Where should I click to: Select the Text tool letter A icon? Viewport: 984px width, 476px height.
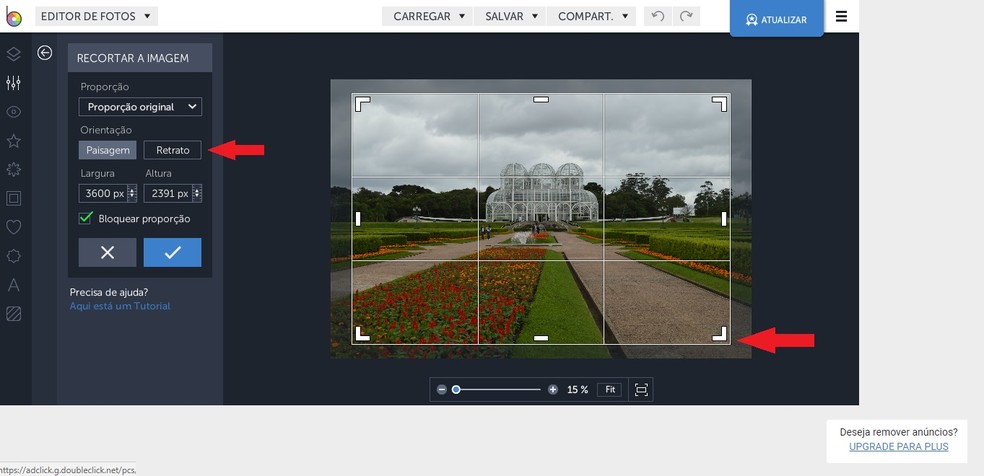click(14, 285)
